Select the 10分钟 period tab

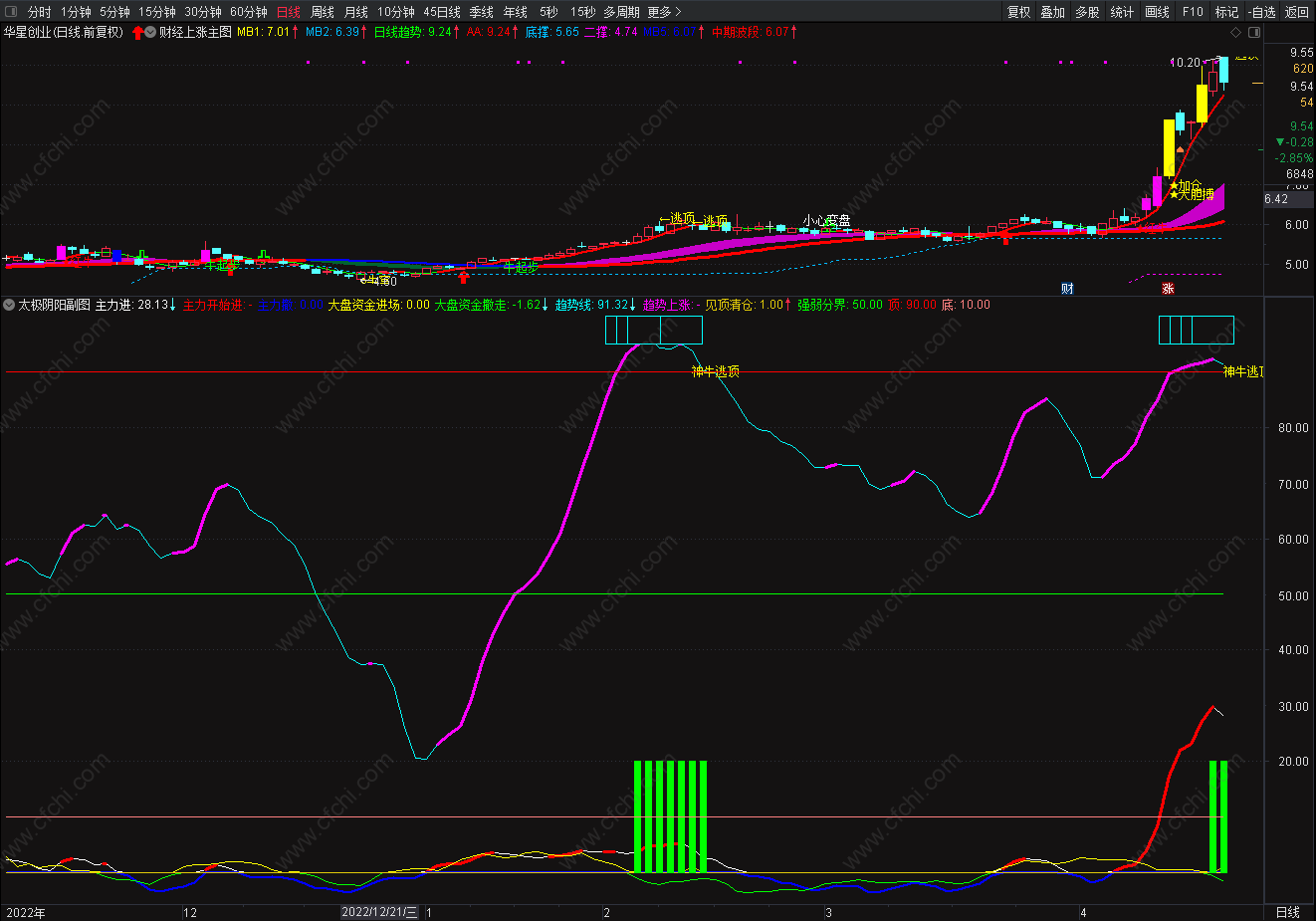tap(395, 12)
